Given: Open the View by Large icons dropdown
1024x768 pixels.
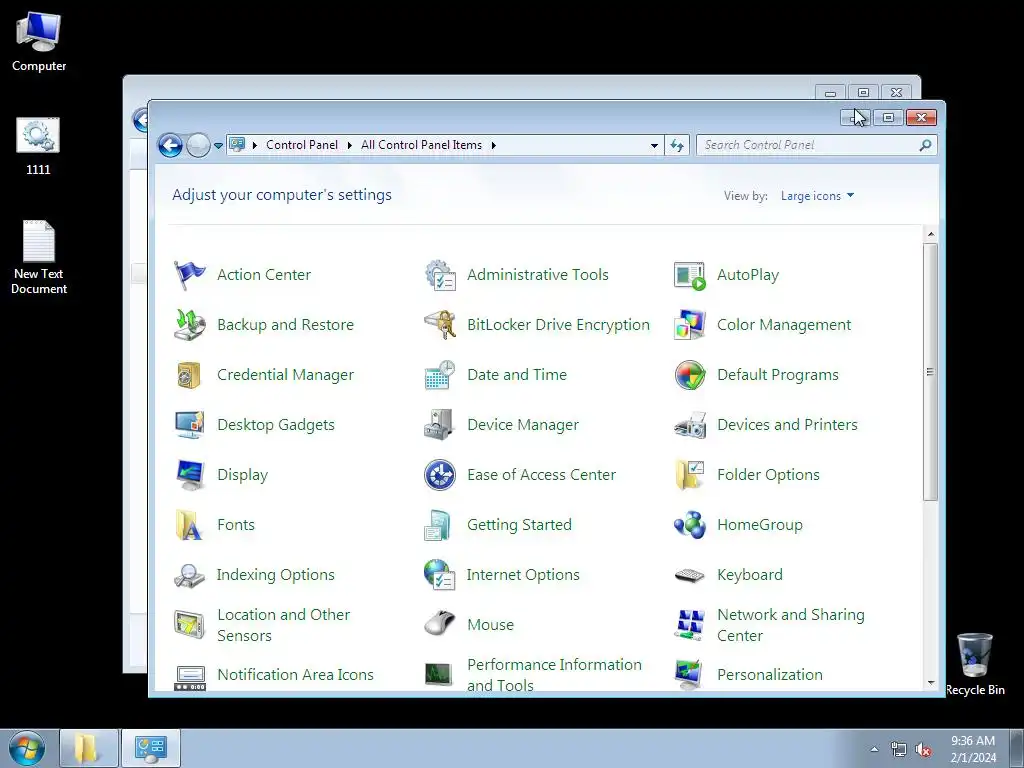Looking at the screenshot, I should [817, 196].
